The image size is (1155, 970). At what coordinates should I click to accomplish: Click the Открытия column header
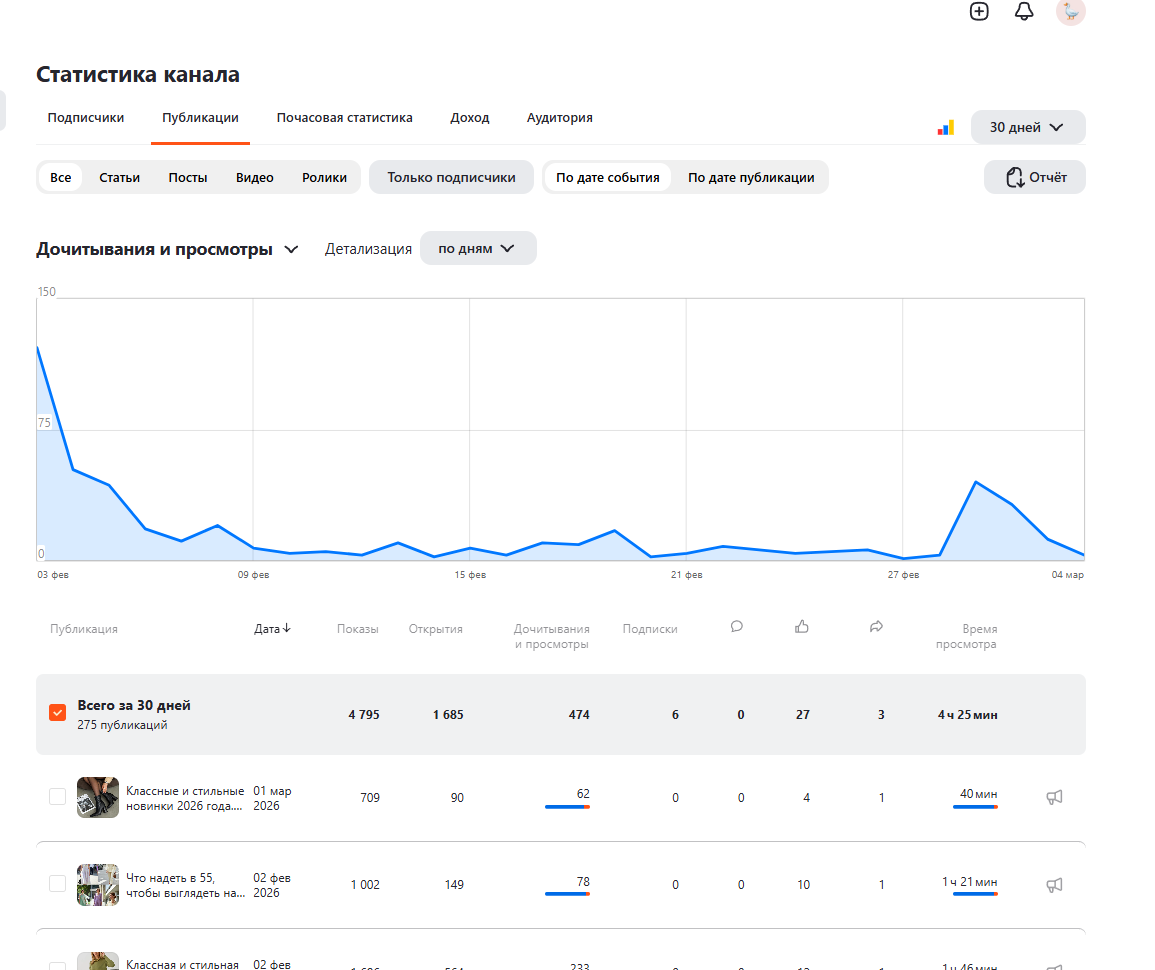435,629
